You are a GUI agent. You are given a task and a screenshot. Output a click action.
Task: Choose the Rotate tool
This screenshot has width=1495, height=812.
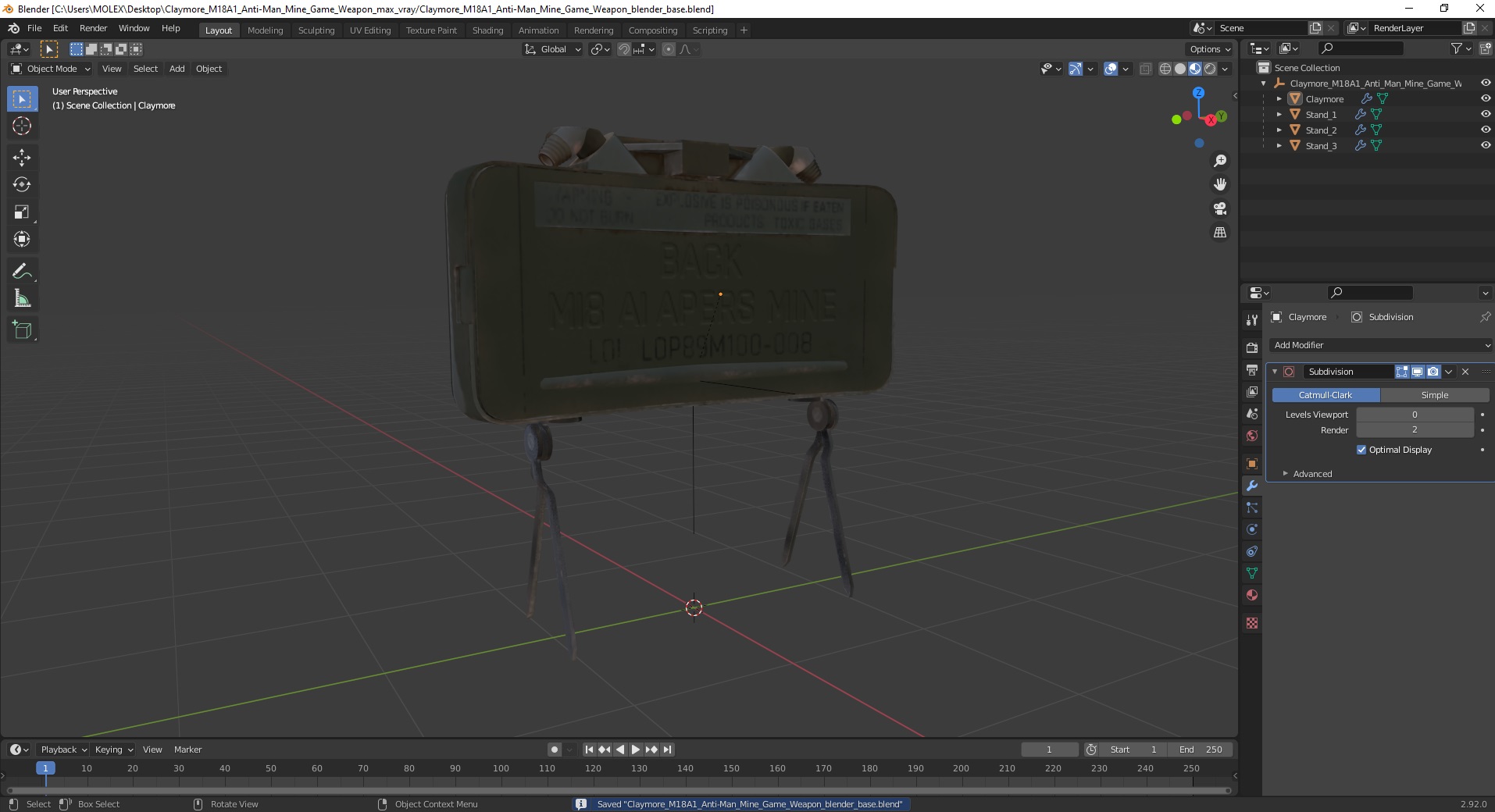click(22, 185)
